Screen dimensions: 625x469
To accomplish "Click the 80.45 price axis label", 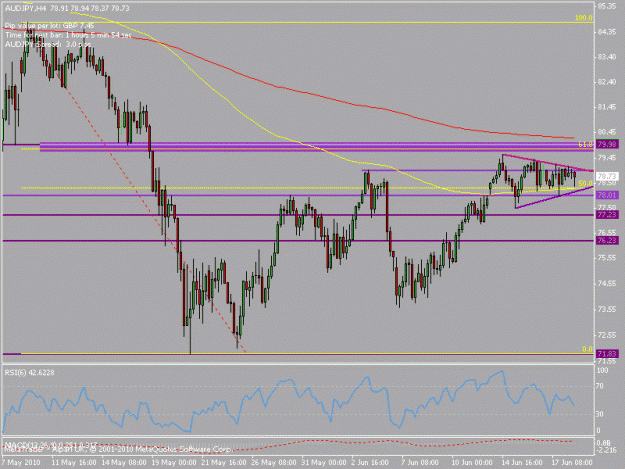I will (607, 132).
